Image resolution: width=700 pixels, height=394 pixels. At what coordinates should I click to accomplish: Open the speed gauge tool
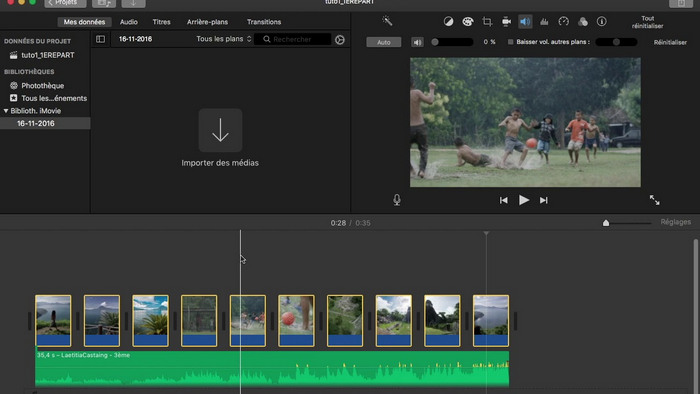(x=563, y=21)
